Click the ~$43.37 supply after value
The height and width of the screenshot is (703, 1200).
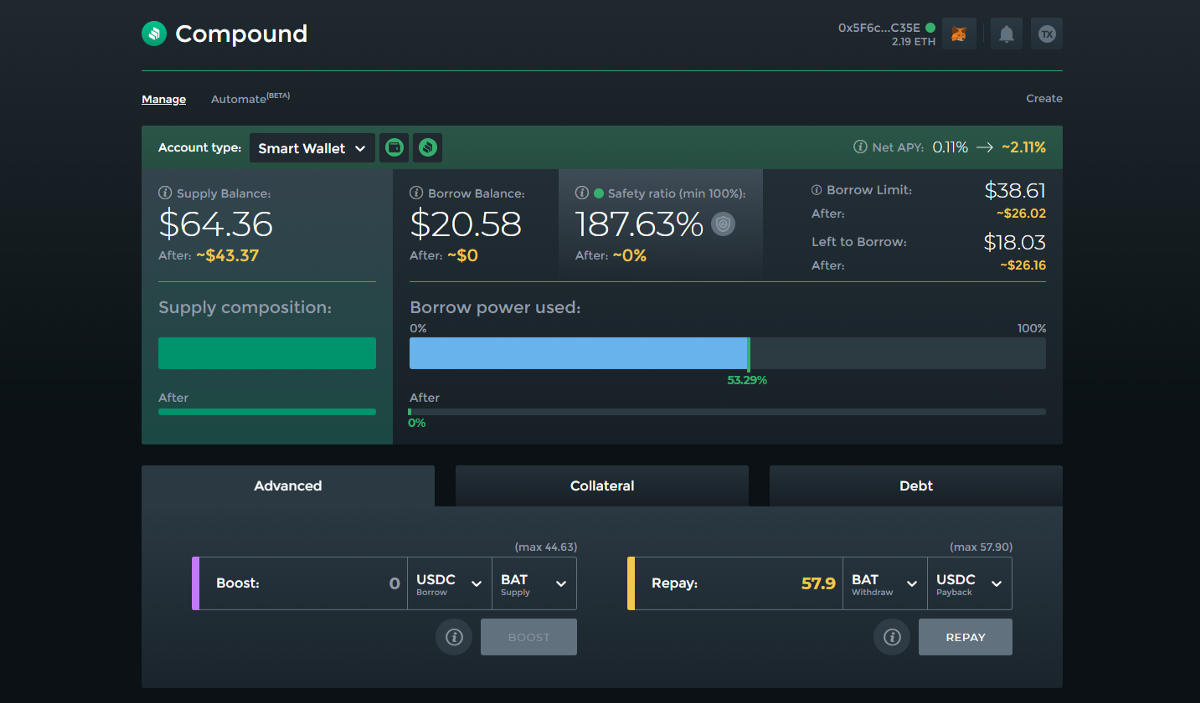coord(227,255)
